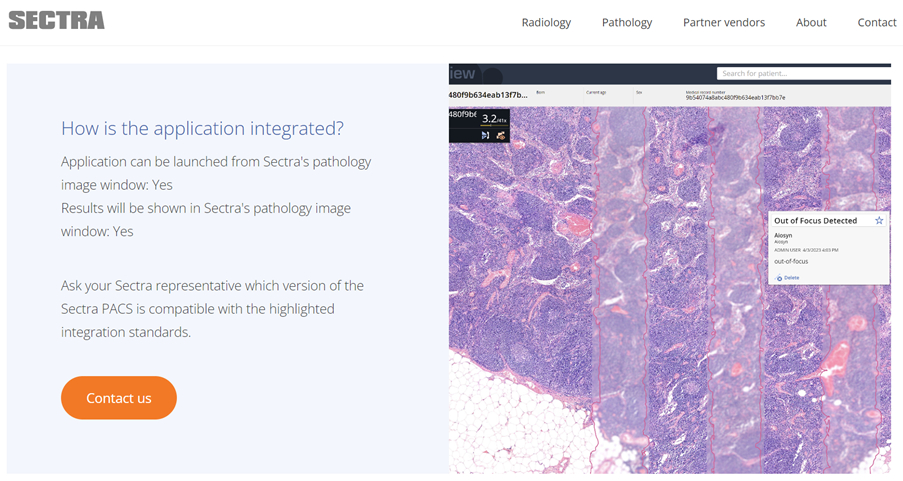Go to Partner vendors page

tap(724, 22)
